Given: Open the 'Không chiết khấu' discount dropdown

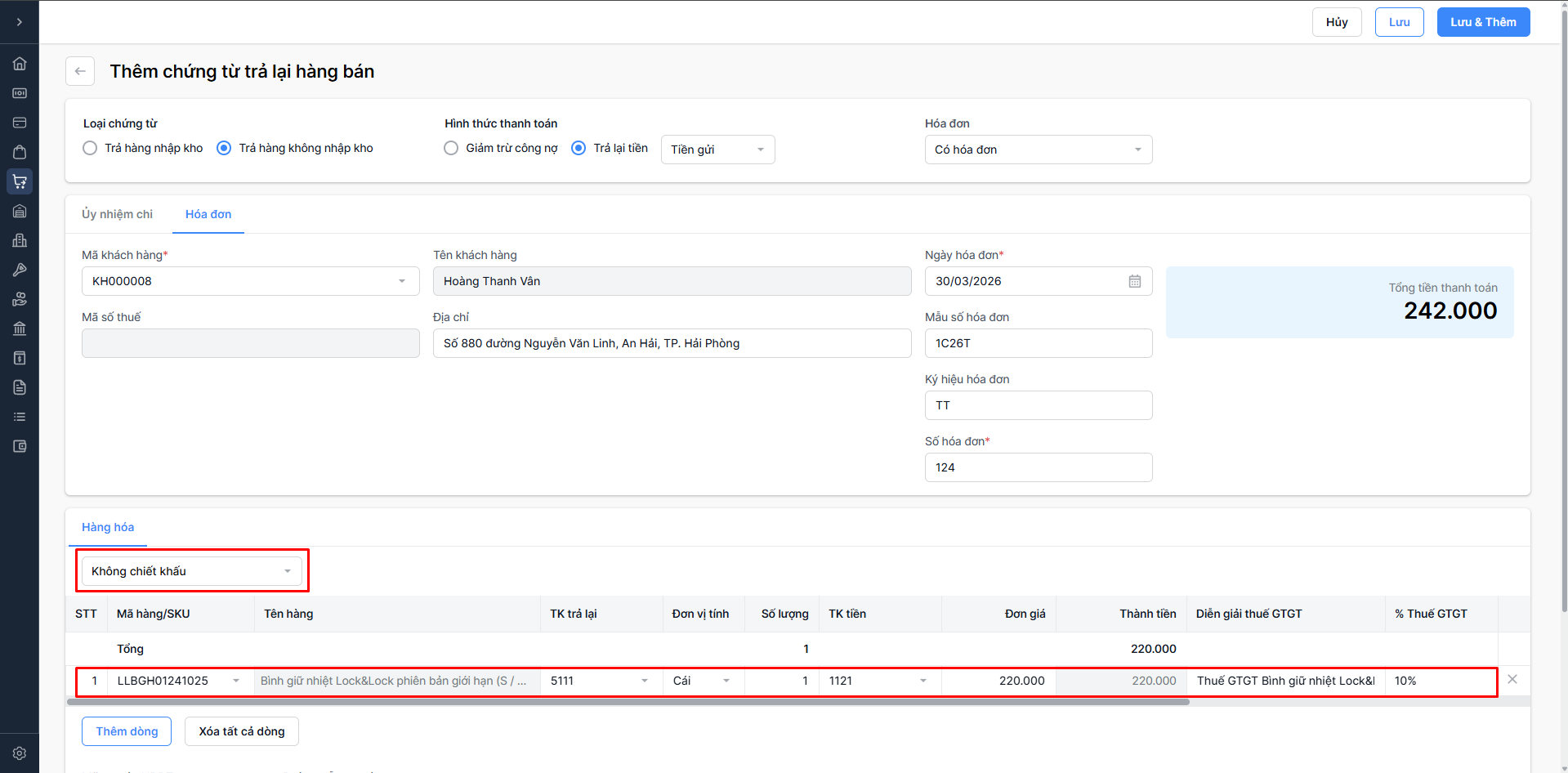Looking at the screenshot, I should (191, 571).
